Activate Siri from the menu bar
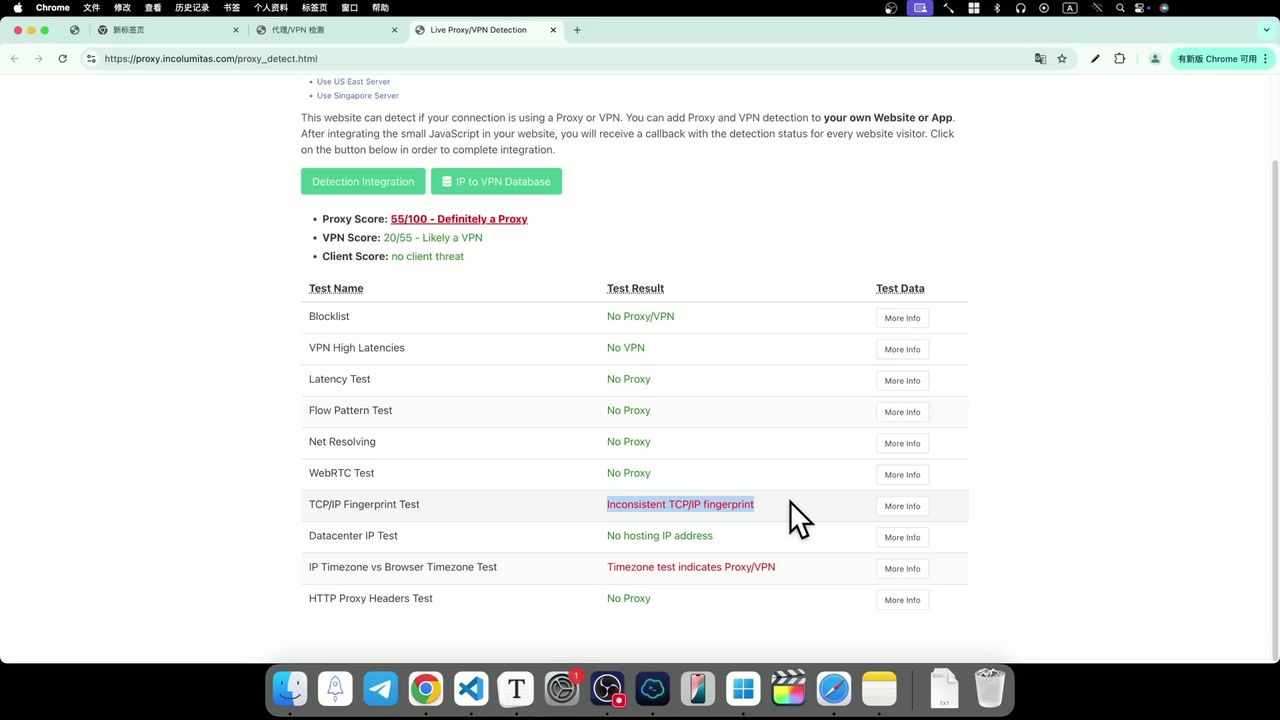Image resolution: width=1280 pixels, height=720 pixels. coord(1163,8)
